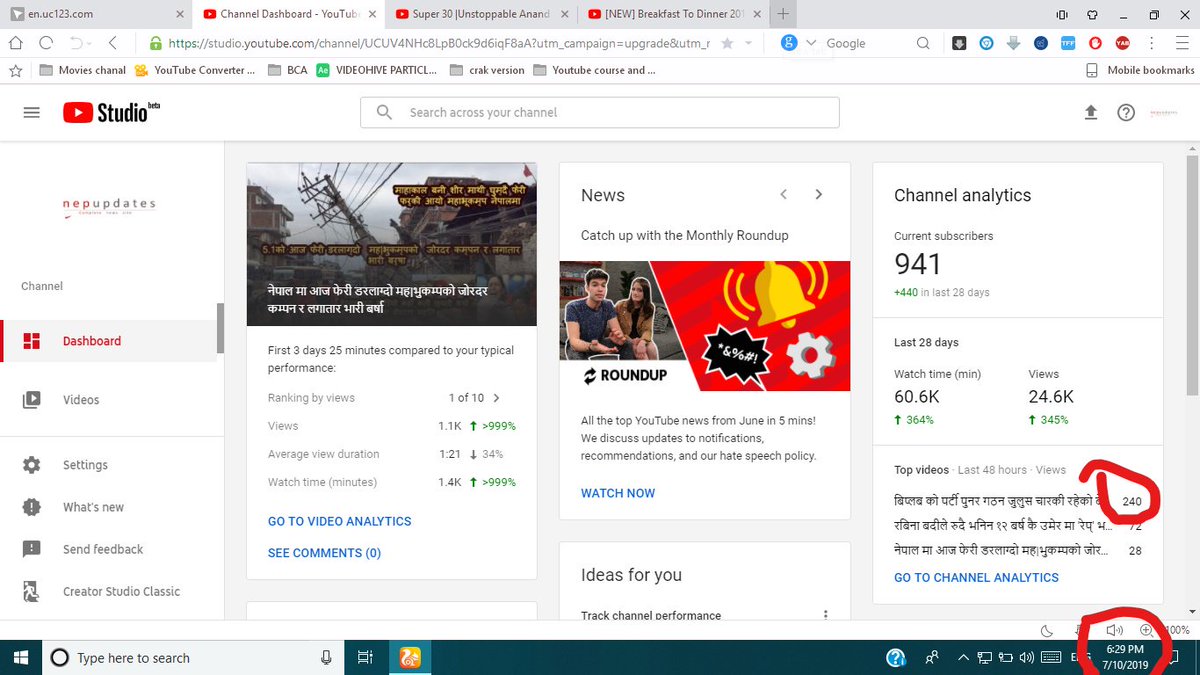
Task: Open Send feedback in the sidebar
Action: click(108, 549)
